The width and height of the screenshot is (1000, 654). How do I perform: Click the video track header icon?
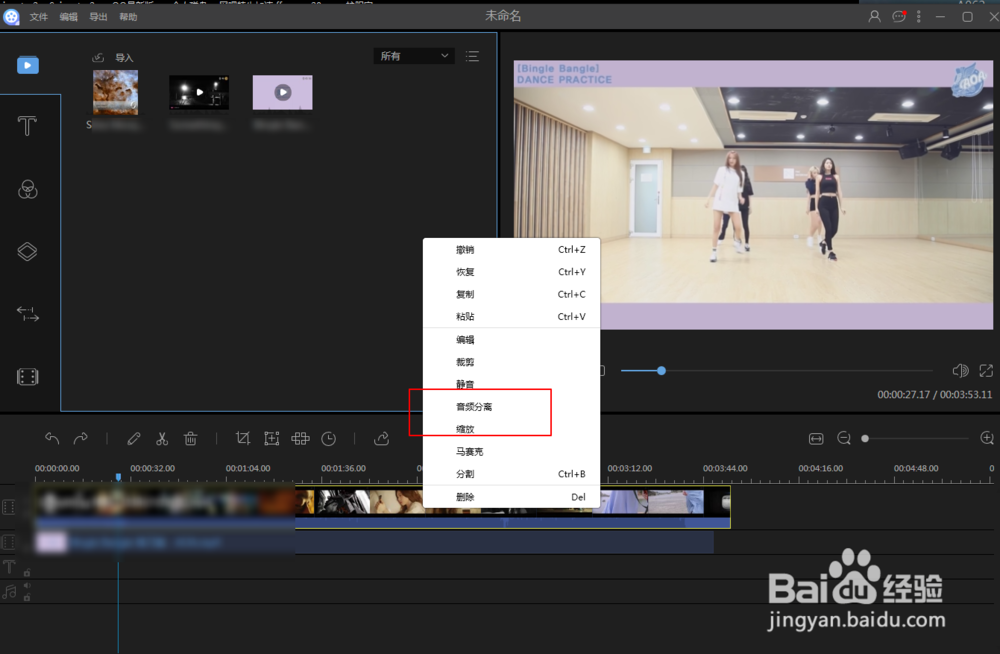tap(9, 508)
